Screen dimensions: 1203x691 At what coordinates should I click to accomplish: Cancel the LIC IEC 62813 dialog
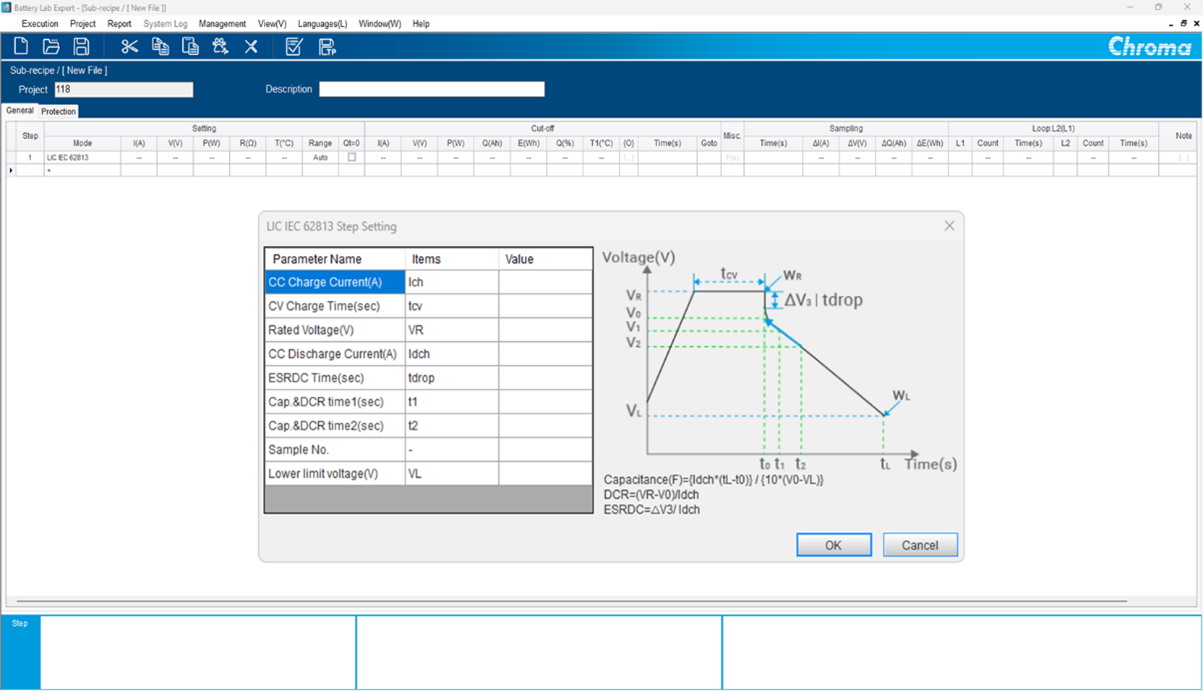pos(919,544)
